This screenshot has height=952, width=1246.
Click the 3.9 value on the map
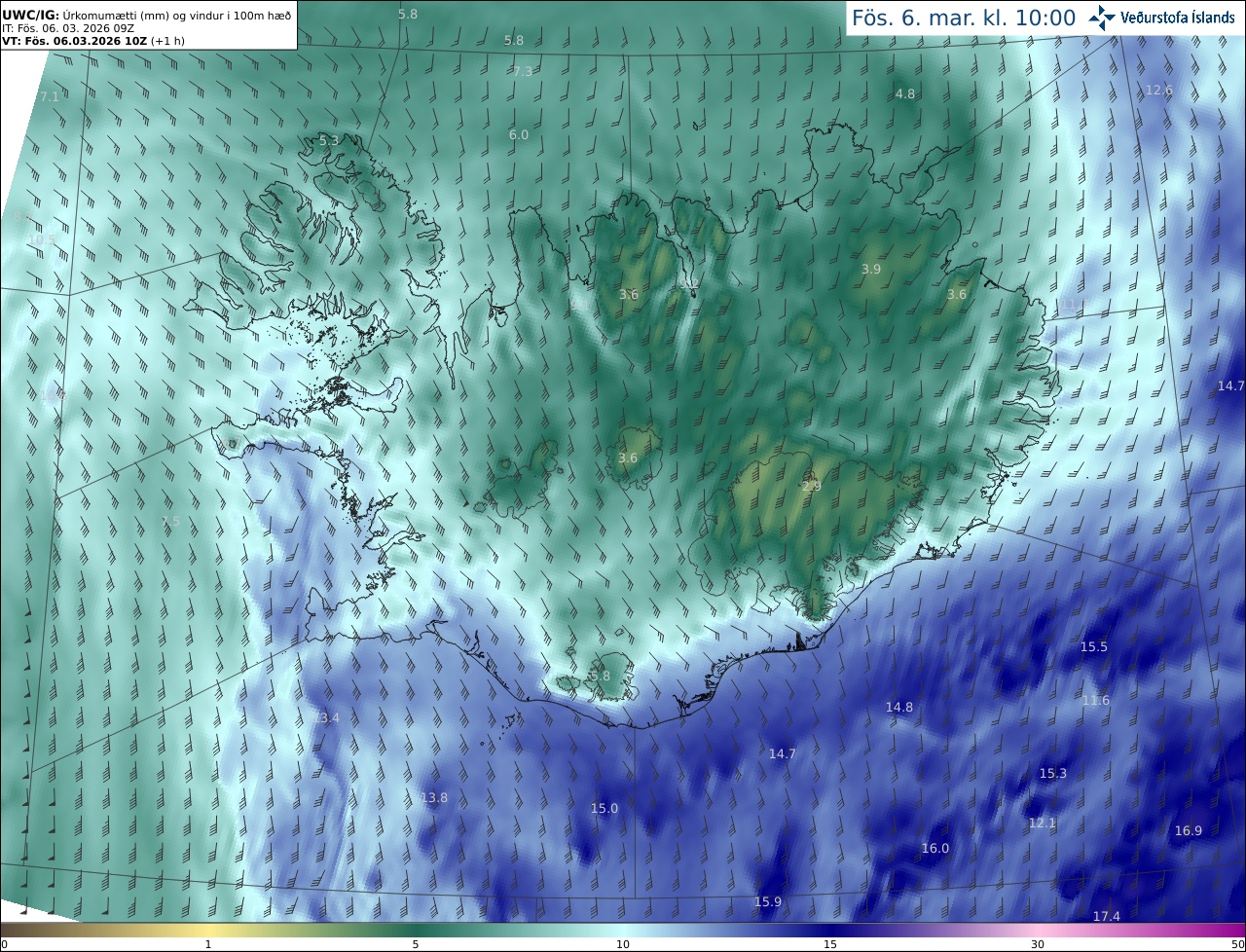(871, 270)
